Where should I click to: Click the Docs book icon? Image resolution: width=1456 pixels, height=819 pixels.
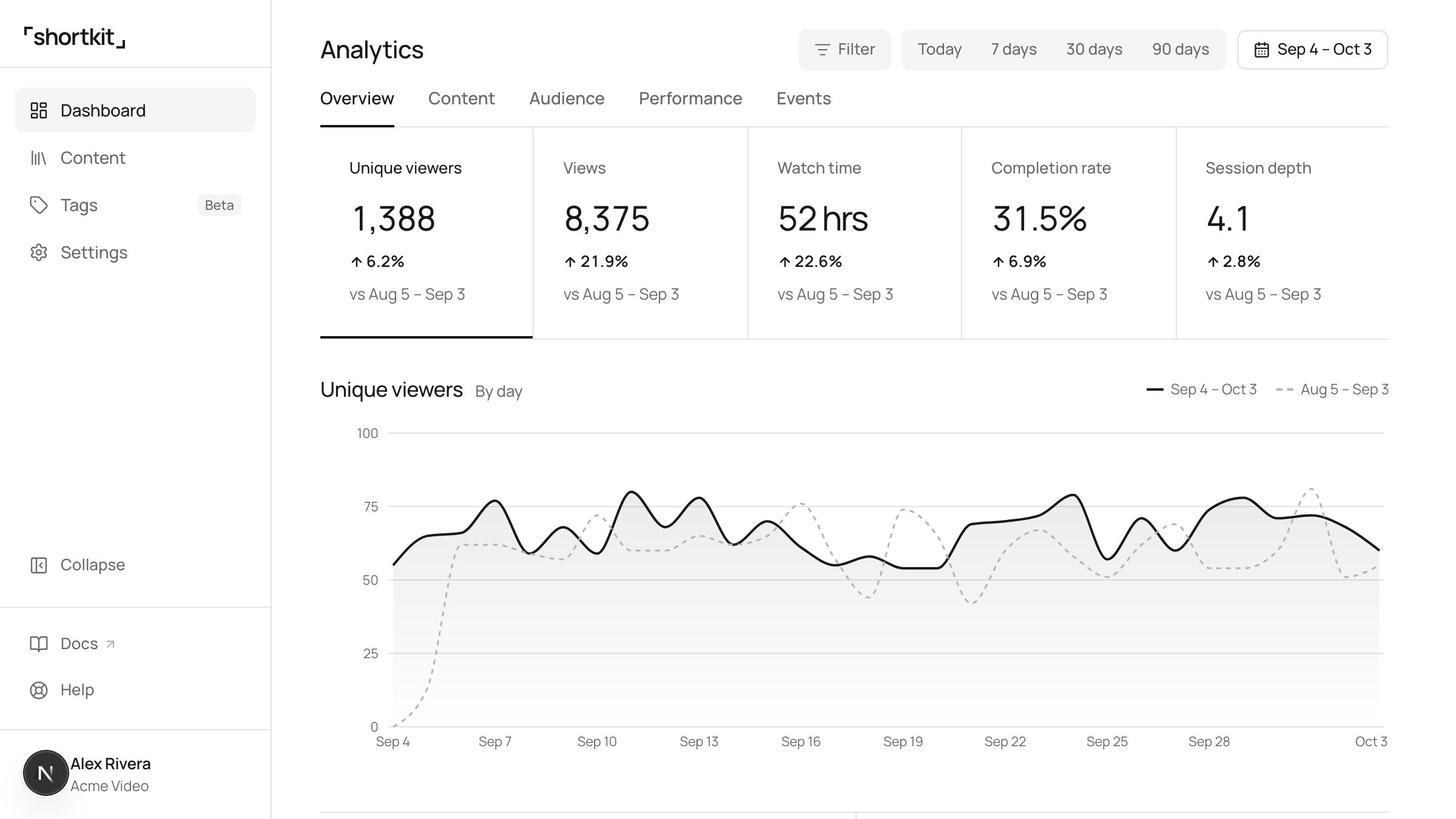tap(39, 644)
